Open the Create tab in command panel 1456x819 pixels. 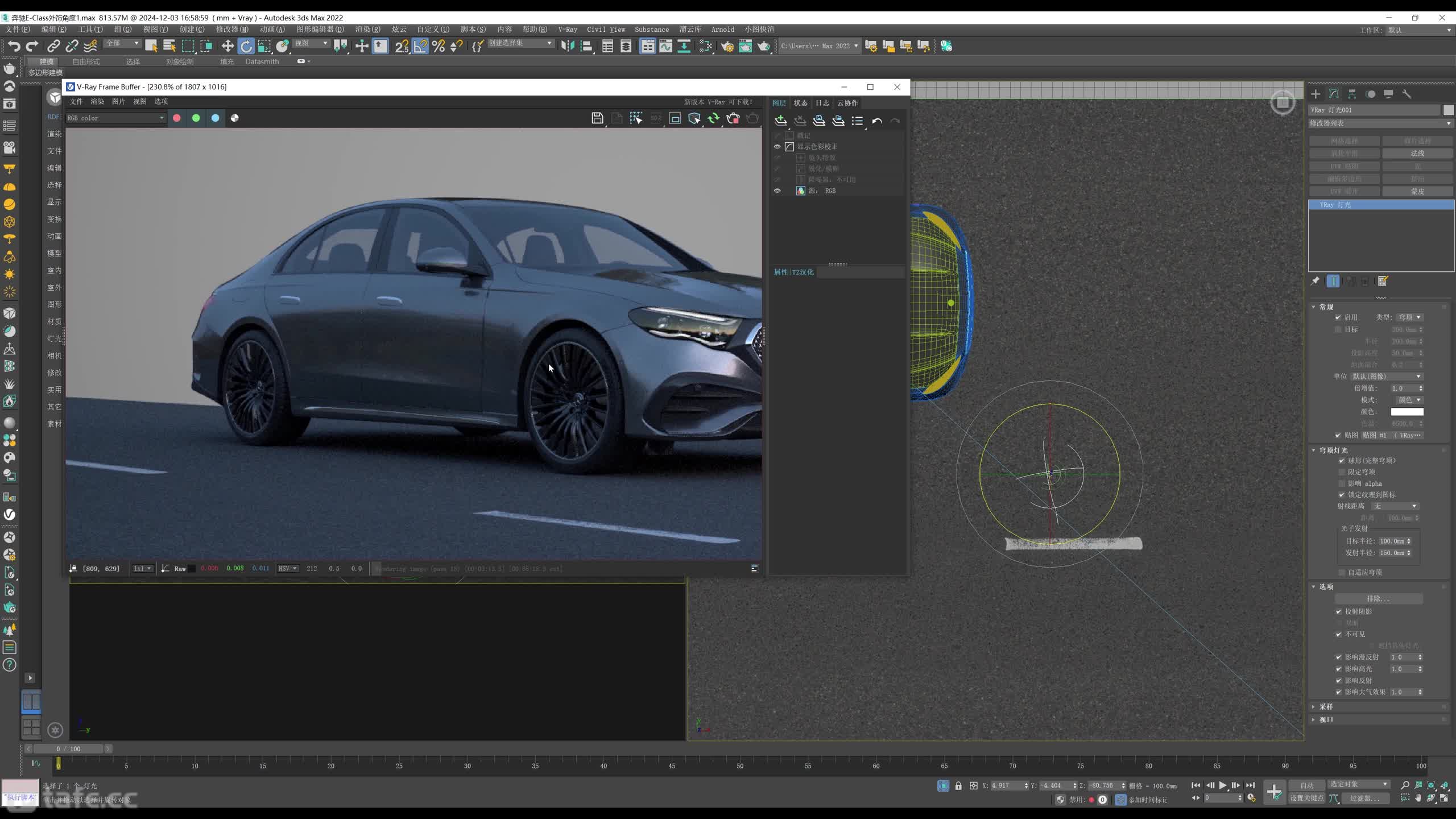[x=1316, y=94]
